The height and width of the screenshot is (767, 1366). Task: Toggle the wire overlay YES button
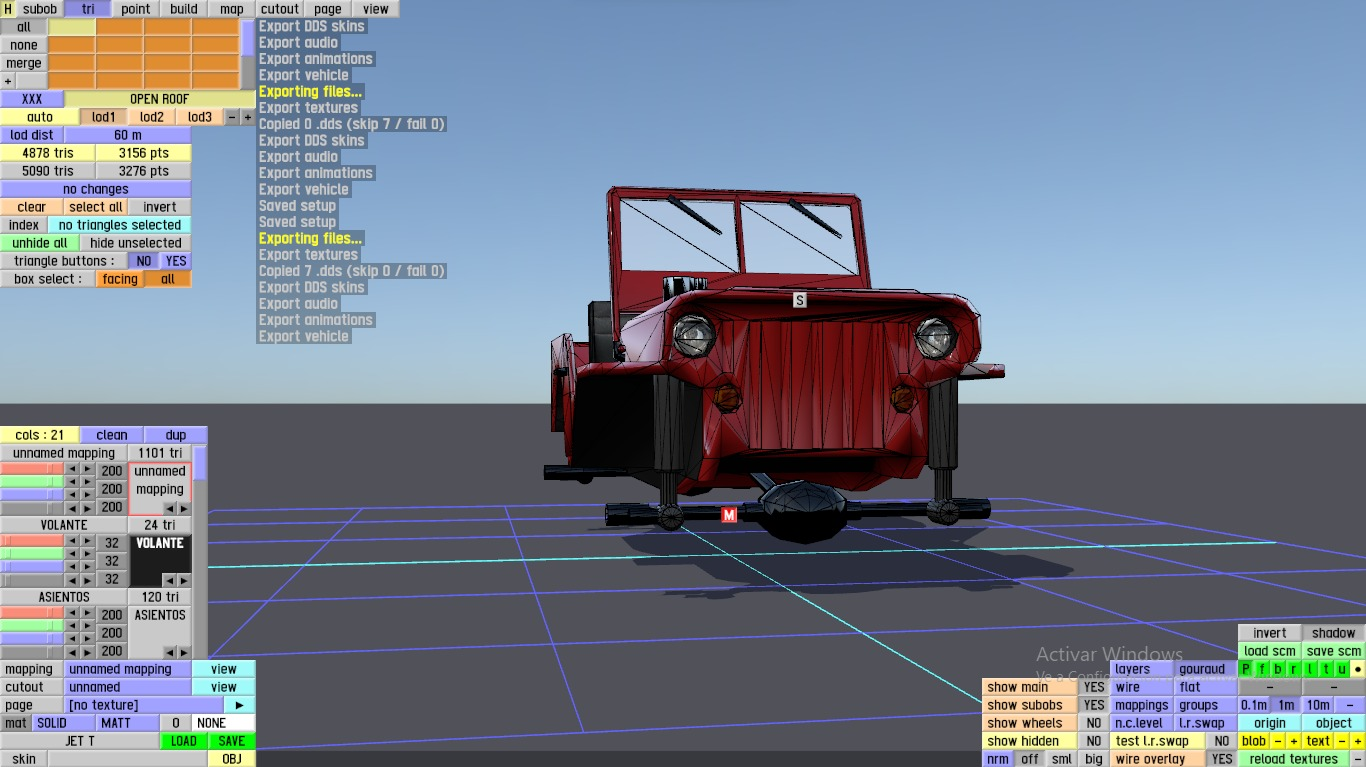tap(1221, 759)
